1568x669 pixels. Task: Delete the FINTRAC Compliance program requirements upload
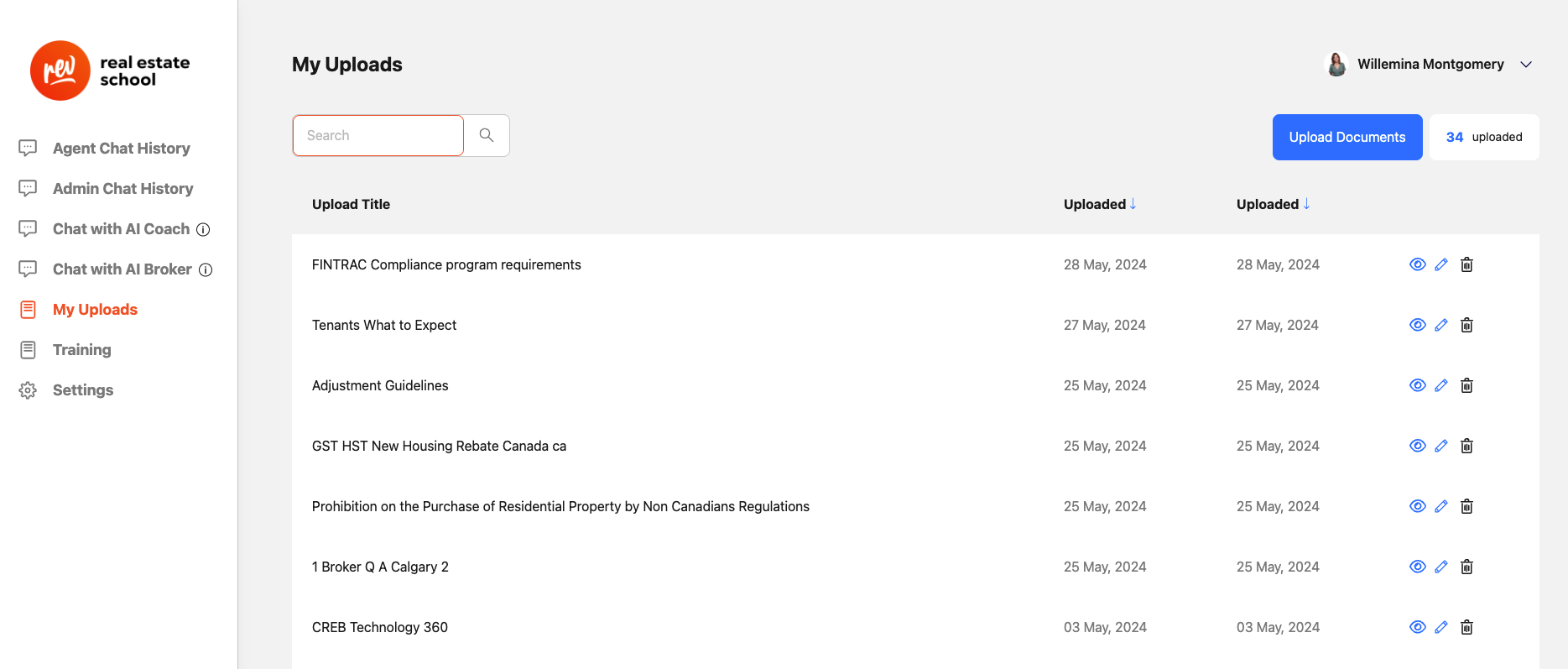(x=1466, y=264)
